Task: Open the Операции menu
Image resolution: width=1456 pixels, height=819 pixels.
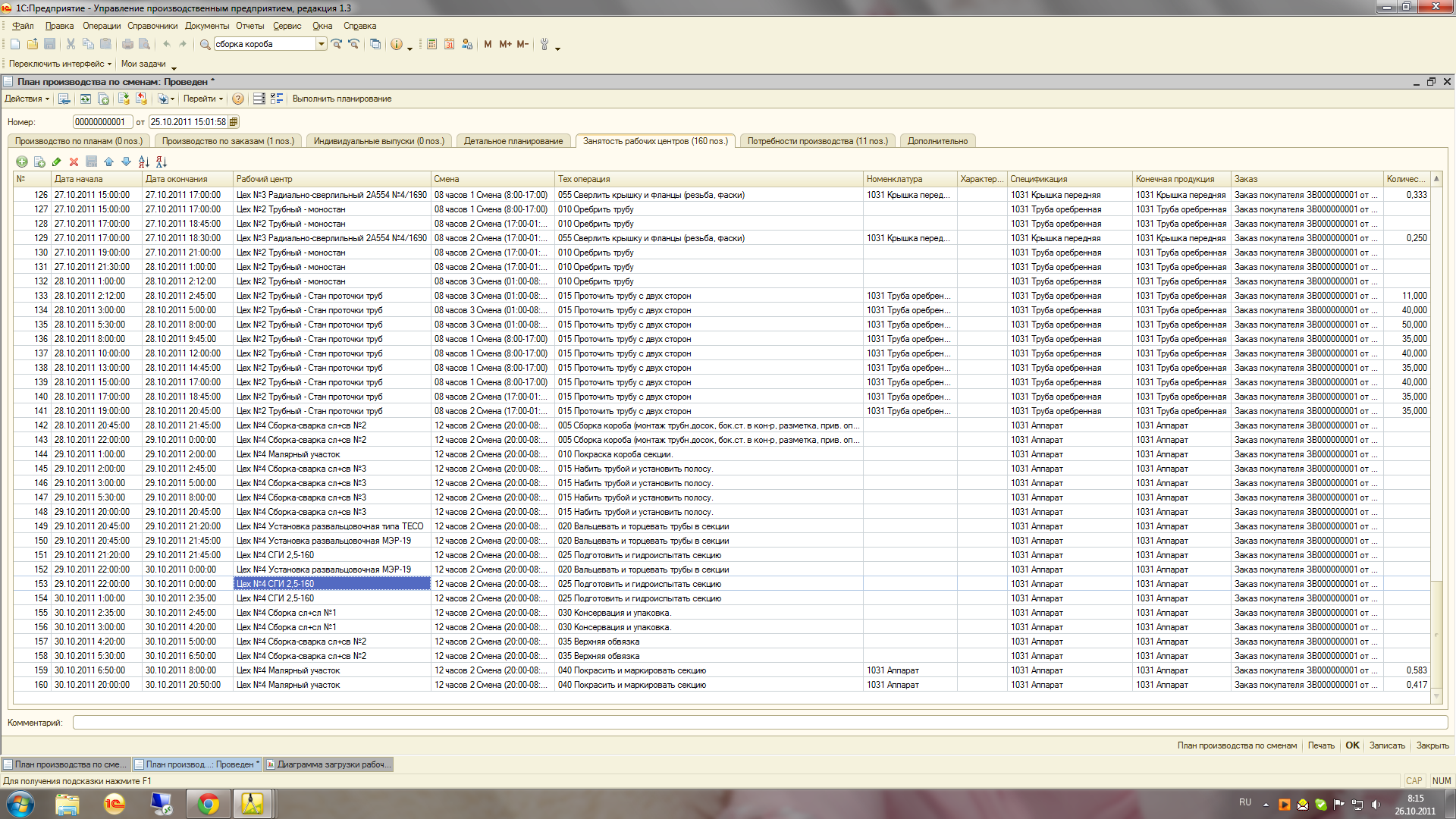Action: tap(102, 26)
